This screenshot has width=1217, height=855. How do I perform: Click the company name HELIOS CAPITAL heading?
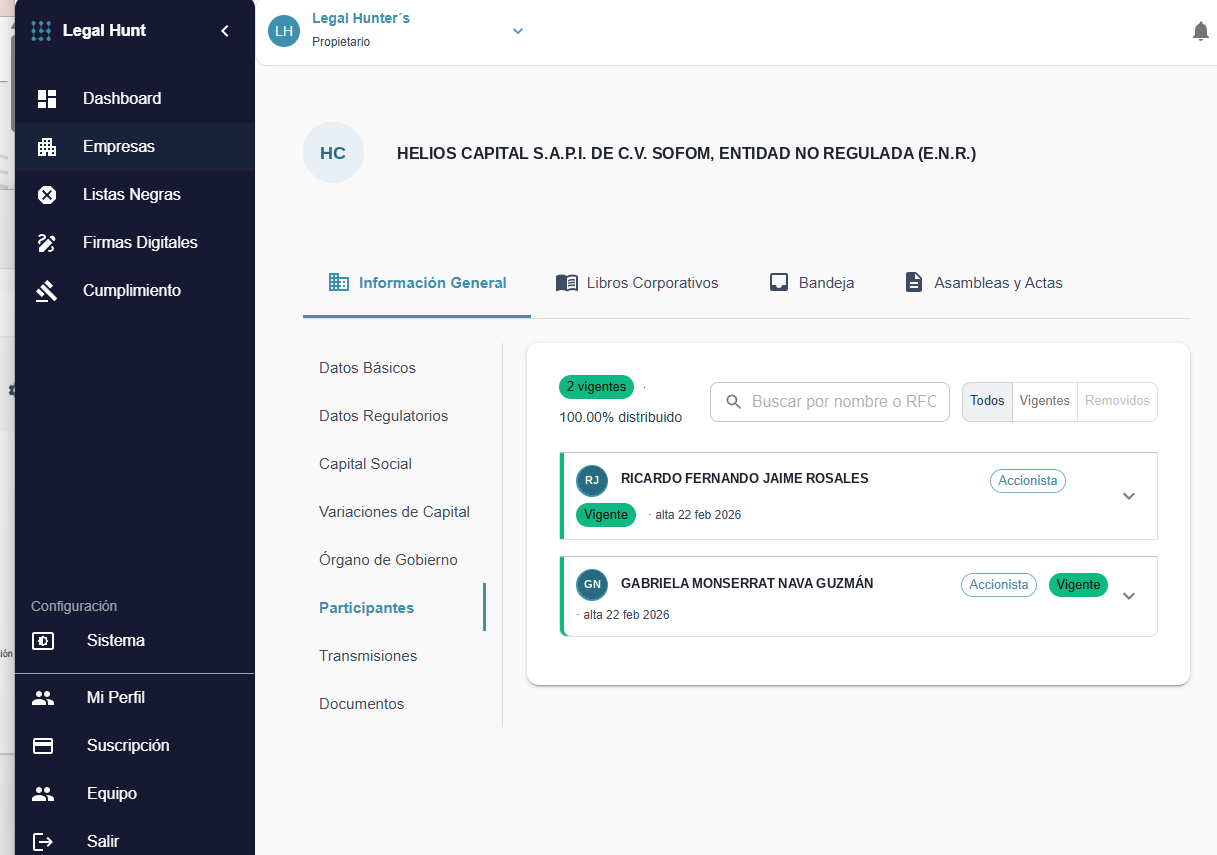pos(686,153)
